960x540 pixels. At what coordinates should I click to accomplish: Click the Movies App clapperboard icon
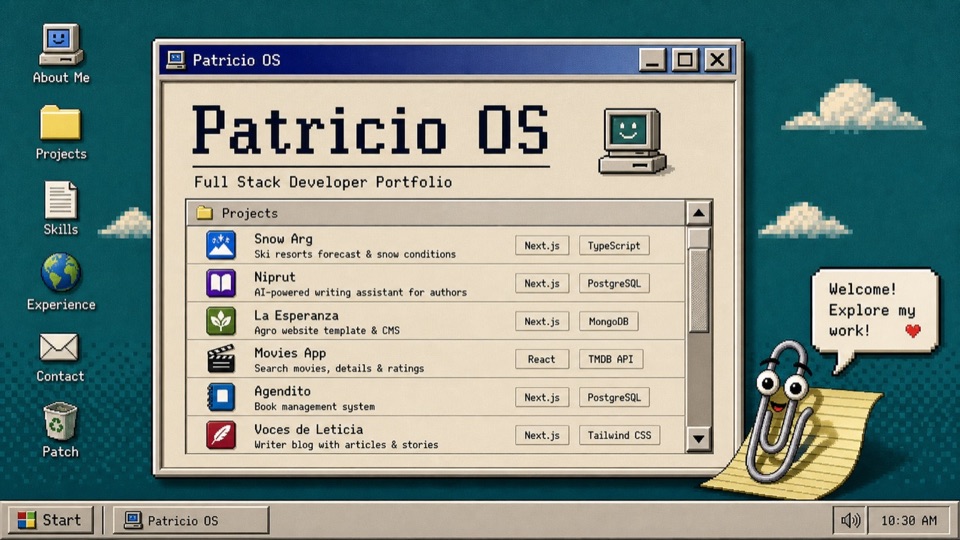221,359
